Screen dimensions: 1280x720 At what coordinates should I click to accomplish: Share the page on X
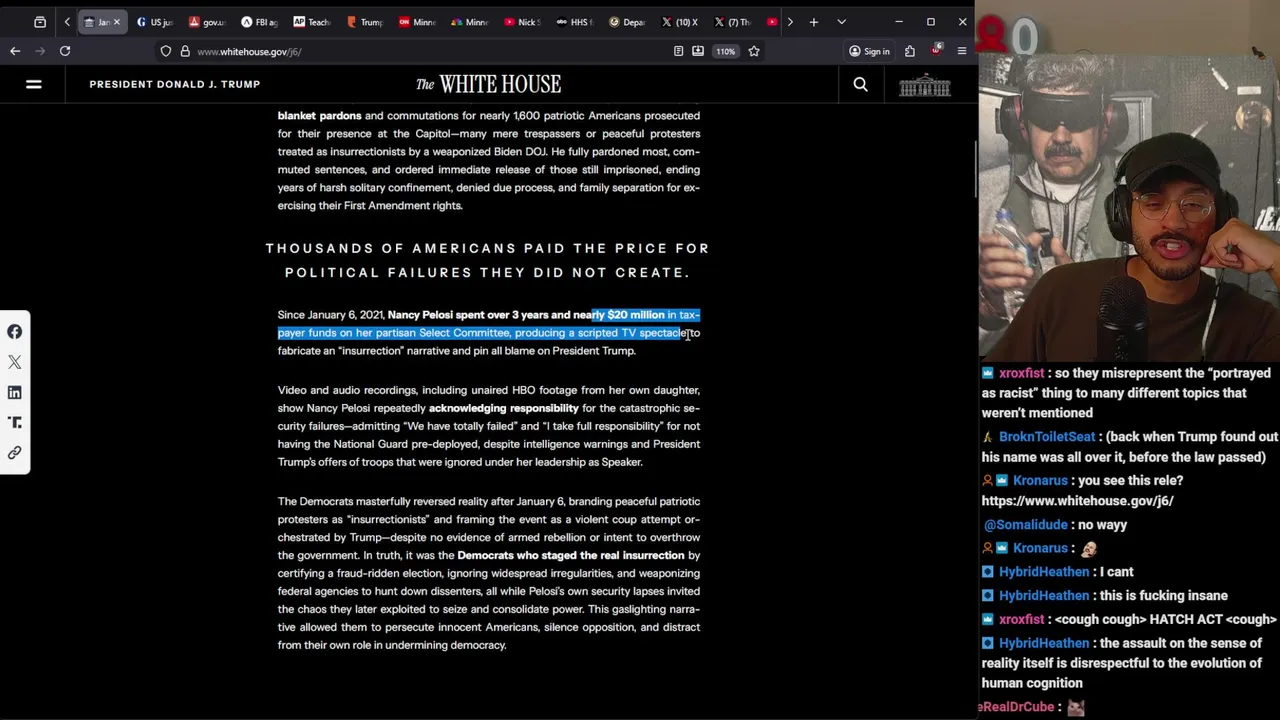pyautogui.click(x=15, y=362)
